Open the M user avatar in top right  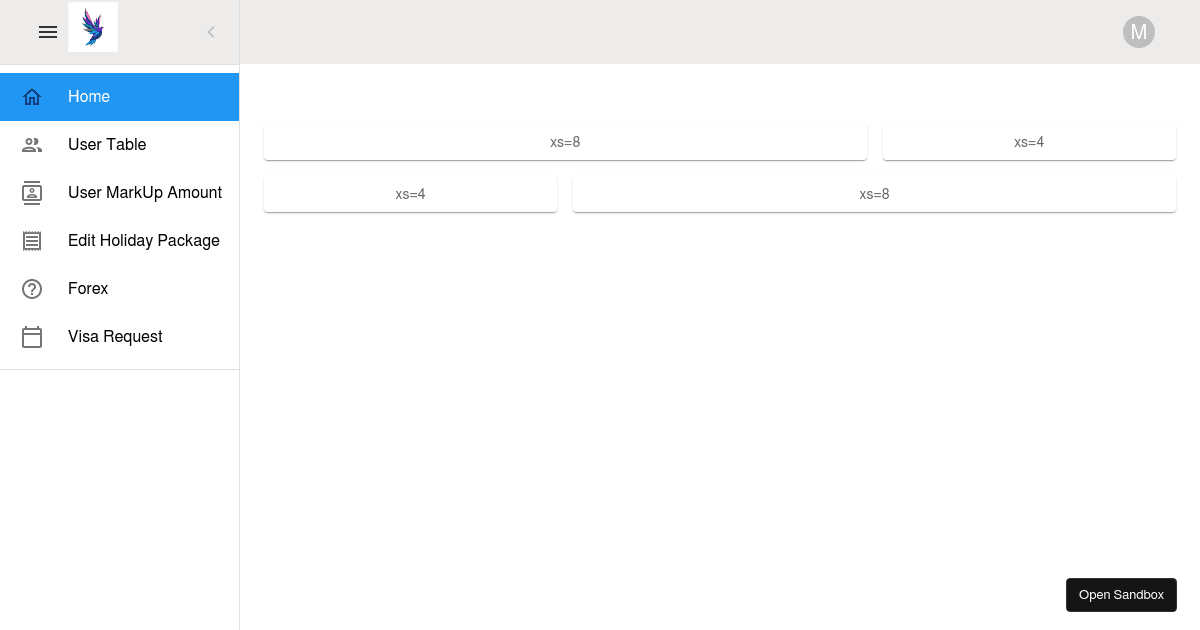[1139, 32]
